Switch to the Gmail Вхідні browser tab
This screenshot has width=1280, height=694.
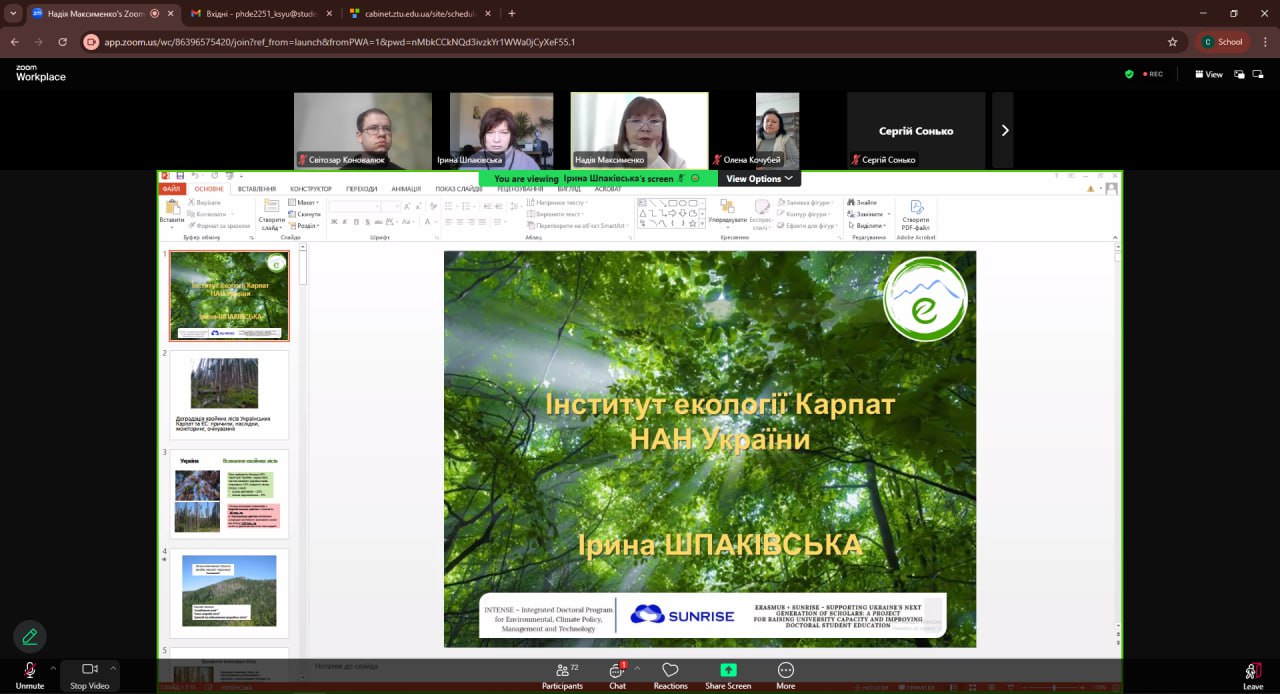pyautogui.click(x=258, y=14)
